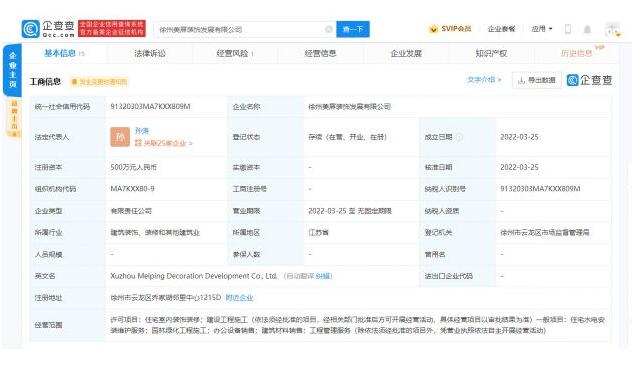
Task: Open legal representative 孙涛 link
Action: click(142, 131)
